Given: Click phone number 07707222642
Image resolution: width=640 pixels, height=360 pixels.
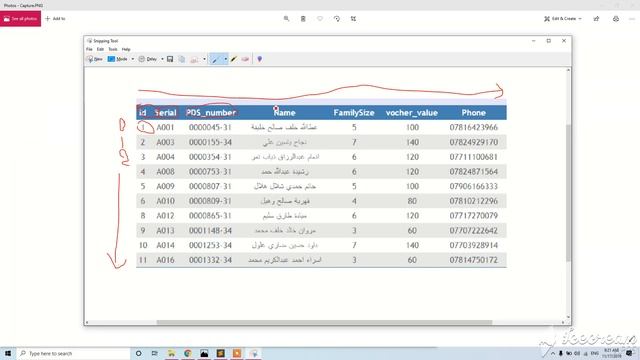Looking at the screenshot, I should 473,231.
